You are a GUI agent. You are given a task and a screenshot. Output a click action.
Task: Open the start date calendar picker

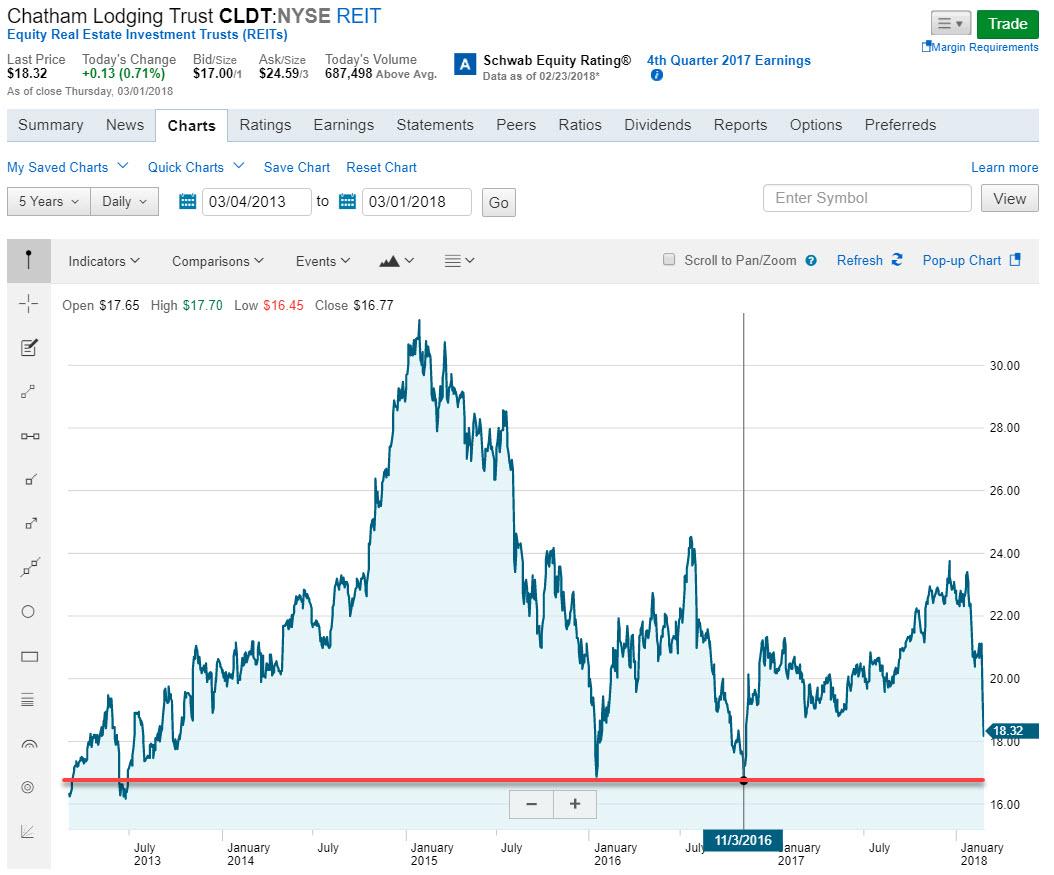(x=188, y=201)
